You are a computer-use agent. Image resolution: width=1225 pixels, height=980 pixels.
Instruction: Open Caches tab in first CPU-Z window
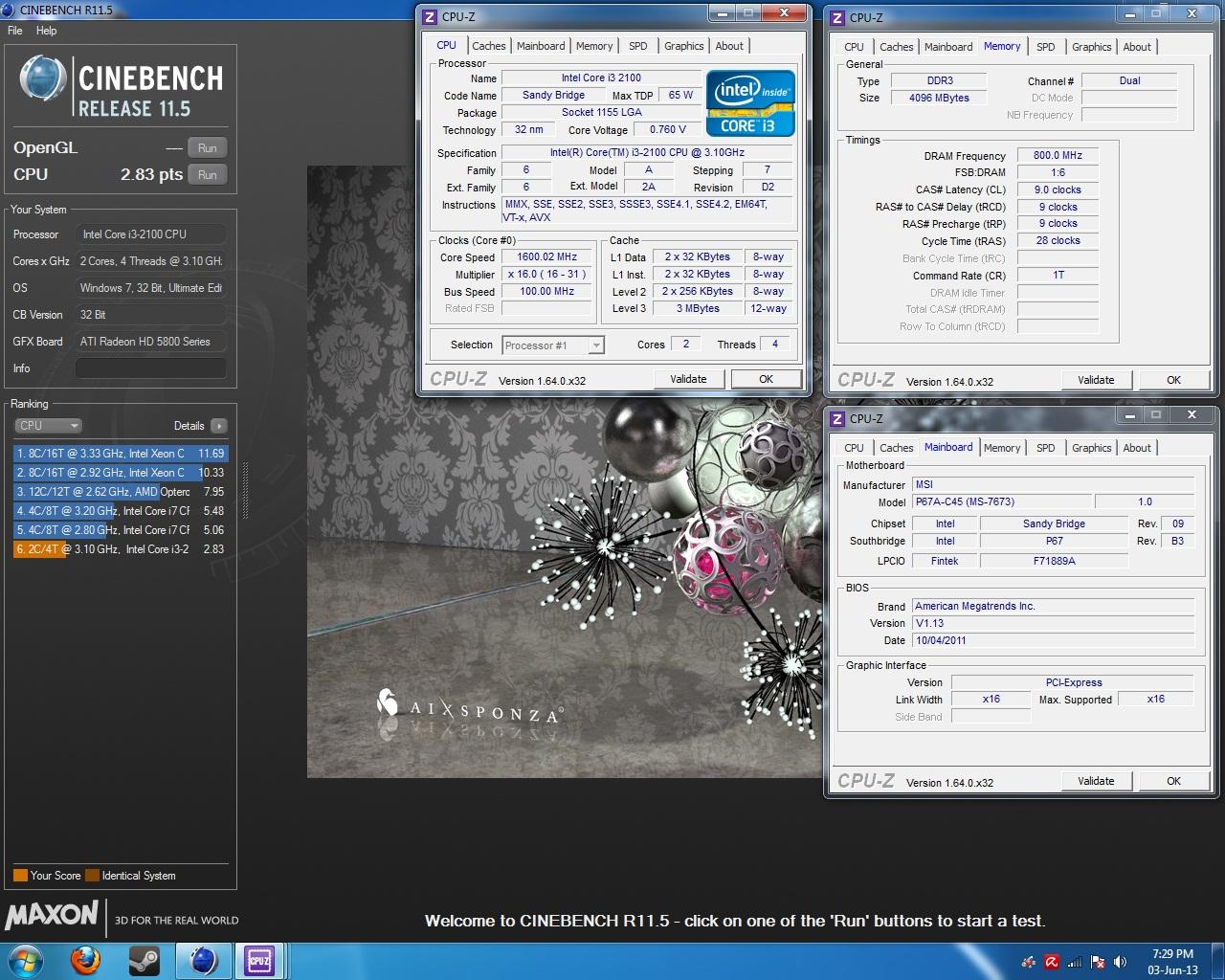(488, 46)
